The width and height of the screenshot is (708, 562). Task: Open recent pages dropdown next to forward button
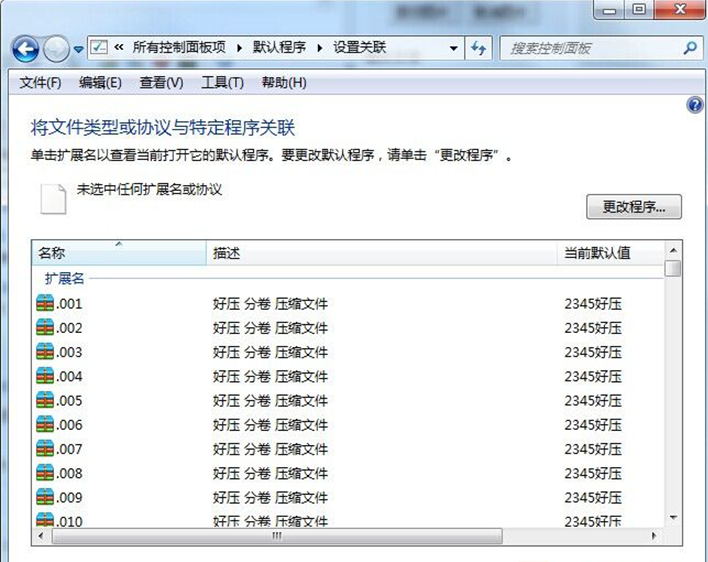tap(78, 49)
